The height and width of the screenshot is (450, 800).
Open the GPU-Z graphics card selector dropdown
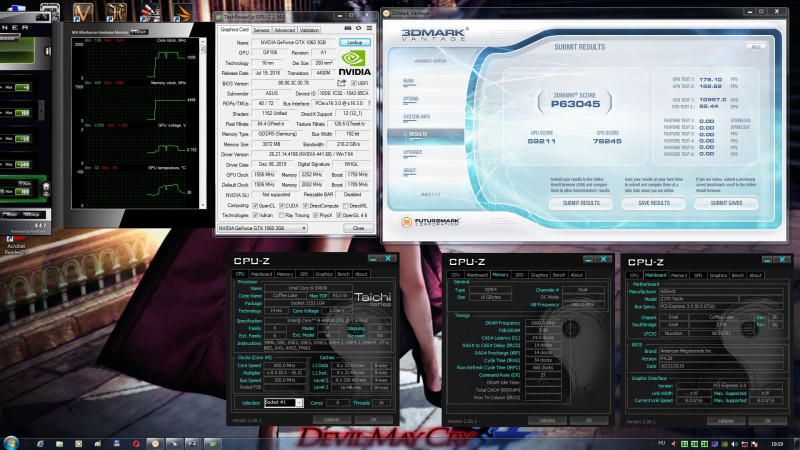[262, 228]
